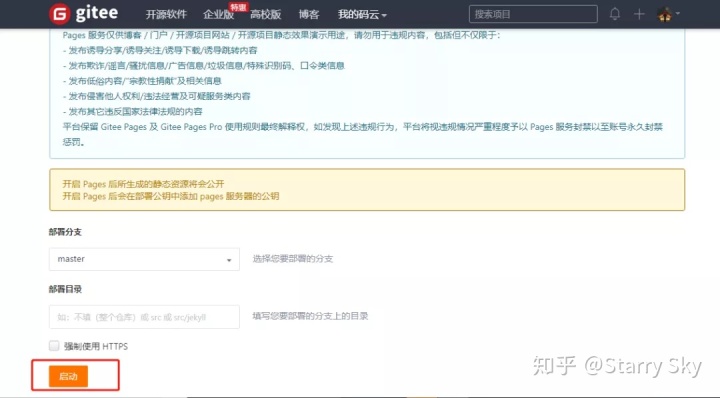Click the gitee wordmark text
The width and height of the screenshot is (720, 398).
(x=97, y=13)
